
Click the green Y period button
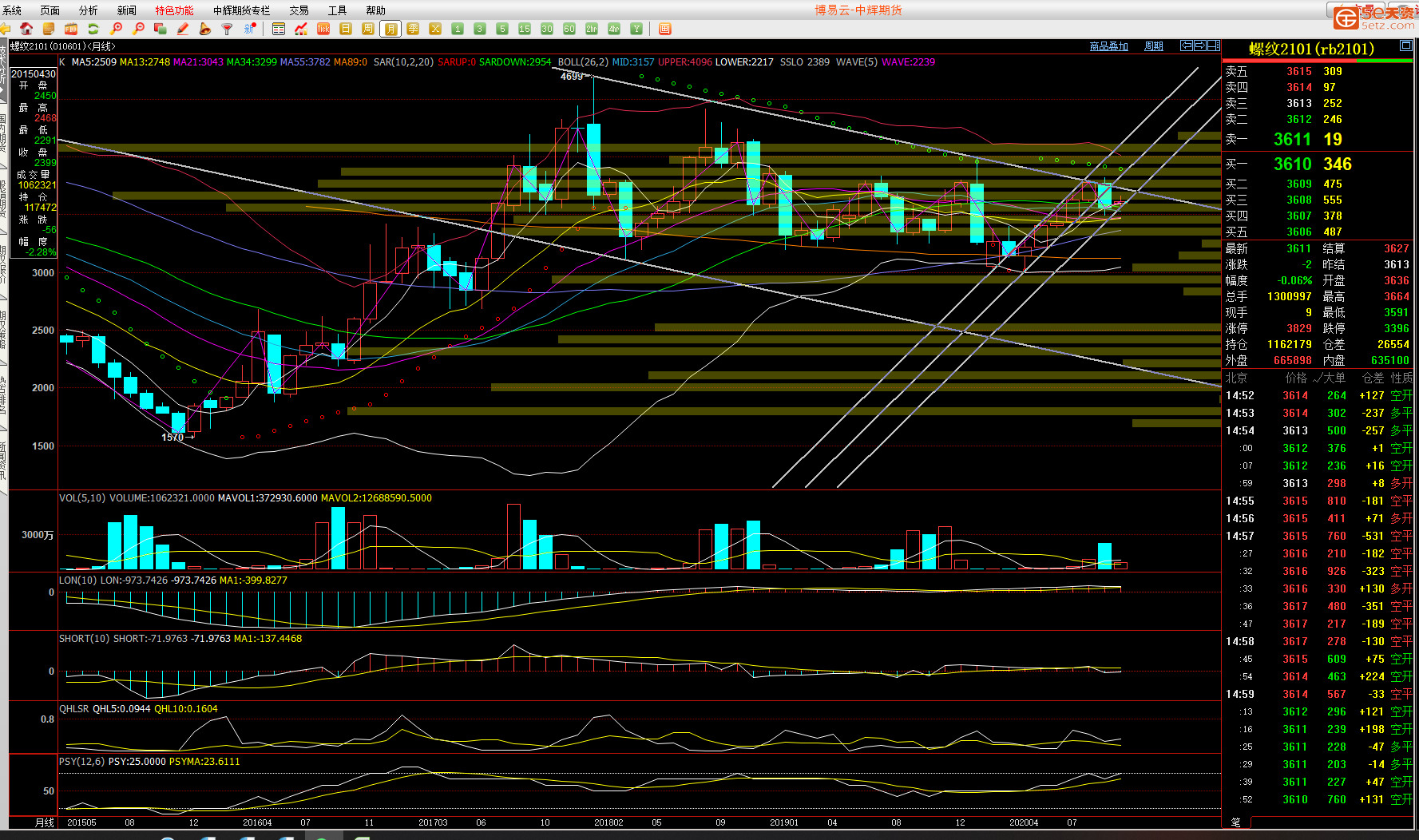pos(636,29)
